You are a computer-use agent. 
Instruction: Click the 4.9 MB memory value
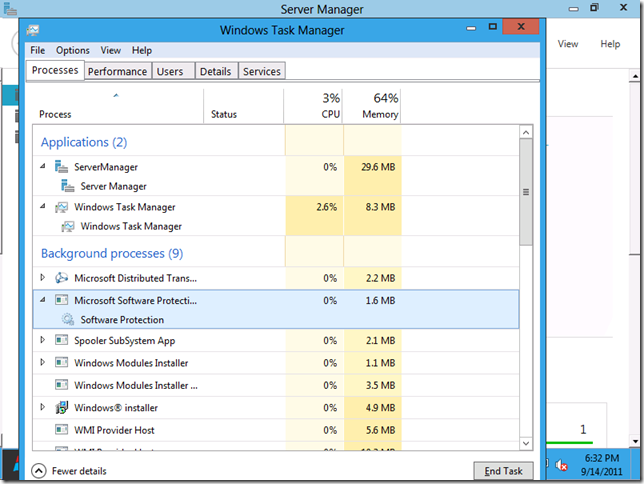380,408
